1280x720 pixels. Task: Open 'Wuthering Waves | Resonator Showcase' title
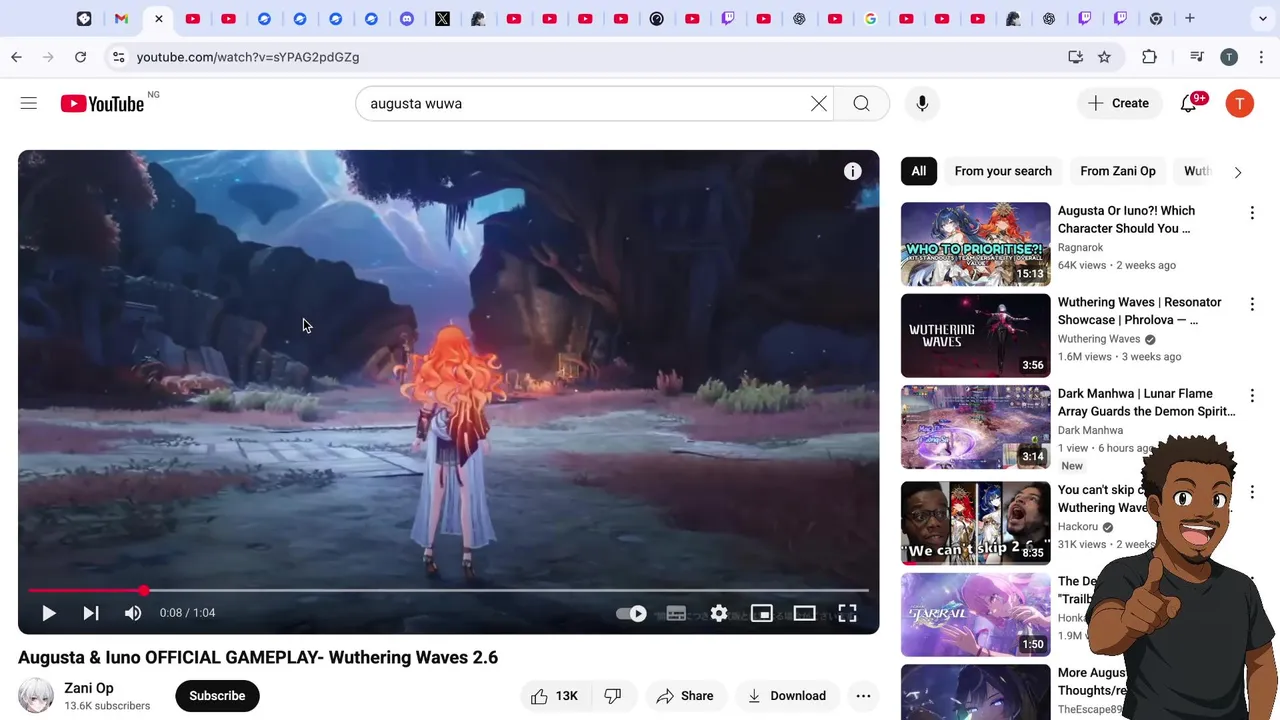[x=1140, y=311]
